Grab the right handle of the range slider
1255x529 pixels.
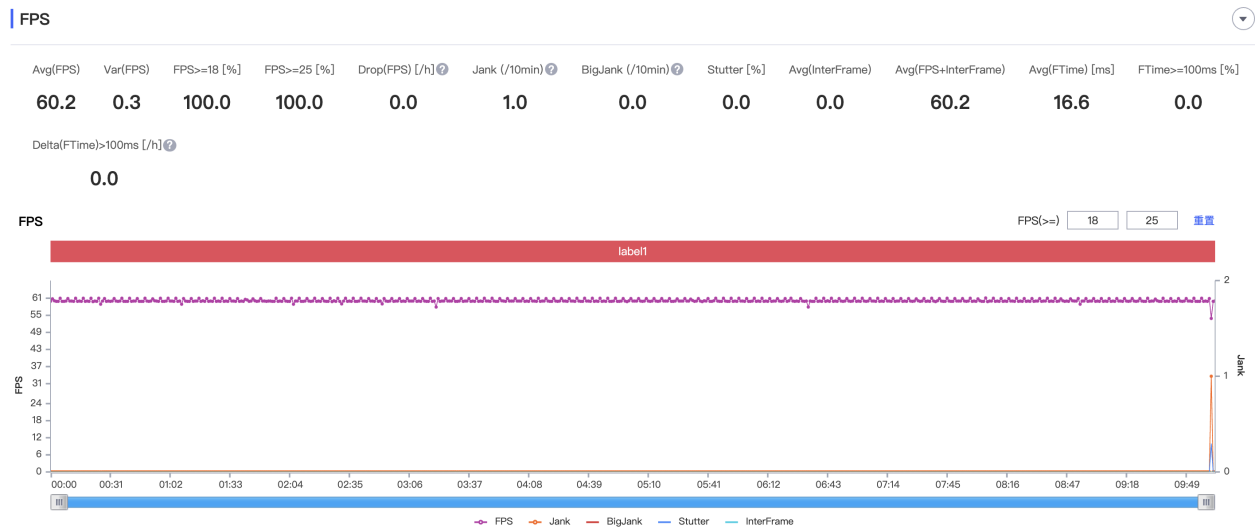coord(1208,502)
